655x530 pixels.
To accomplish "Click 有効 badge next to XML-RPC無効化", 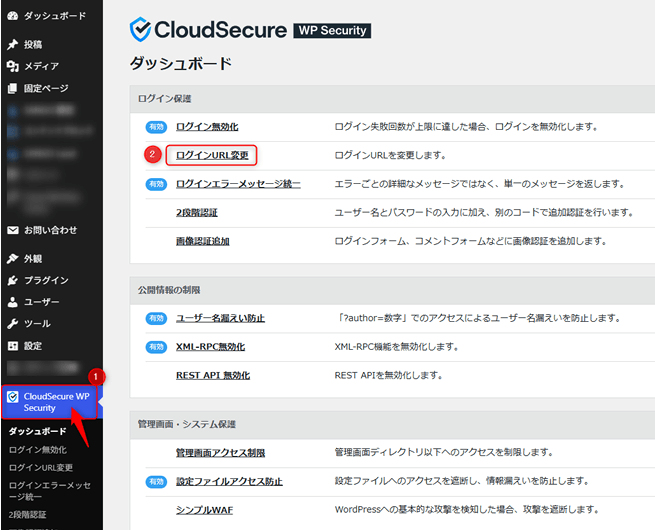I will click(x=156, y=347).
